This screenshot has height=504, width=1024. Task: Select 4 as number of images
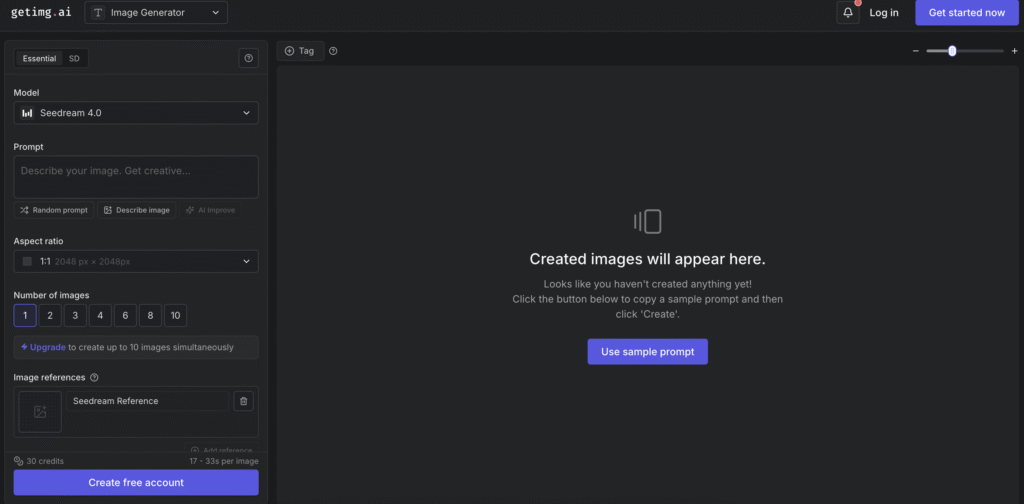click(100, 316)
